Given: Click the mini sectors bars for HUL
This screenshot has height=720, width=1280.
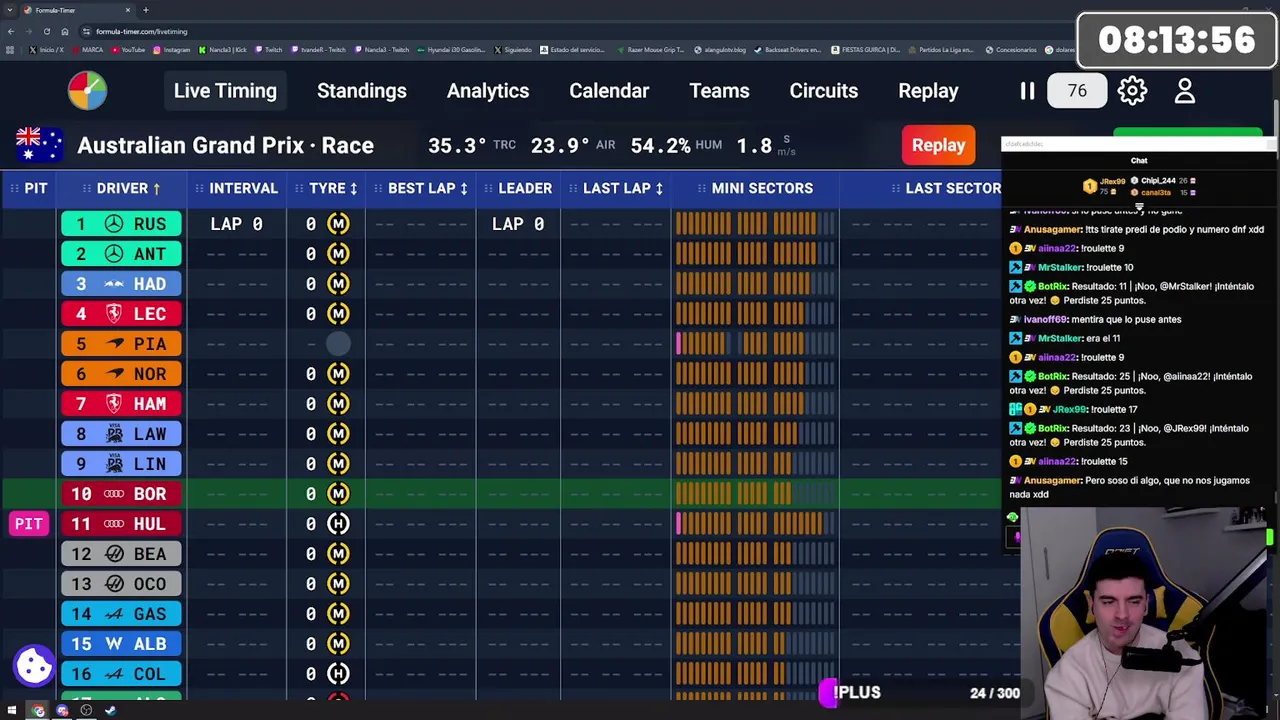Looking at the screenshot, I should tap(755, 524).
